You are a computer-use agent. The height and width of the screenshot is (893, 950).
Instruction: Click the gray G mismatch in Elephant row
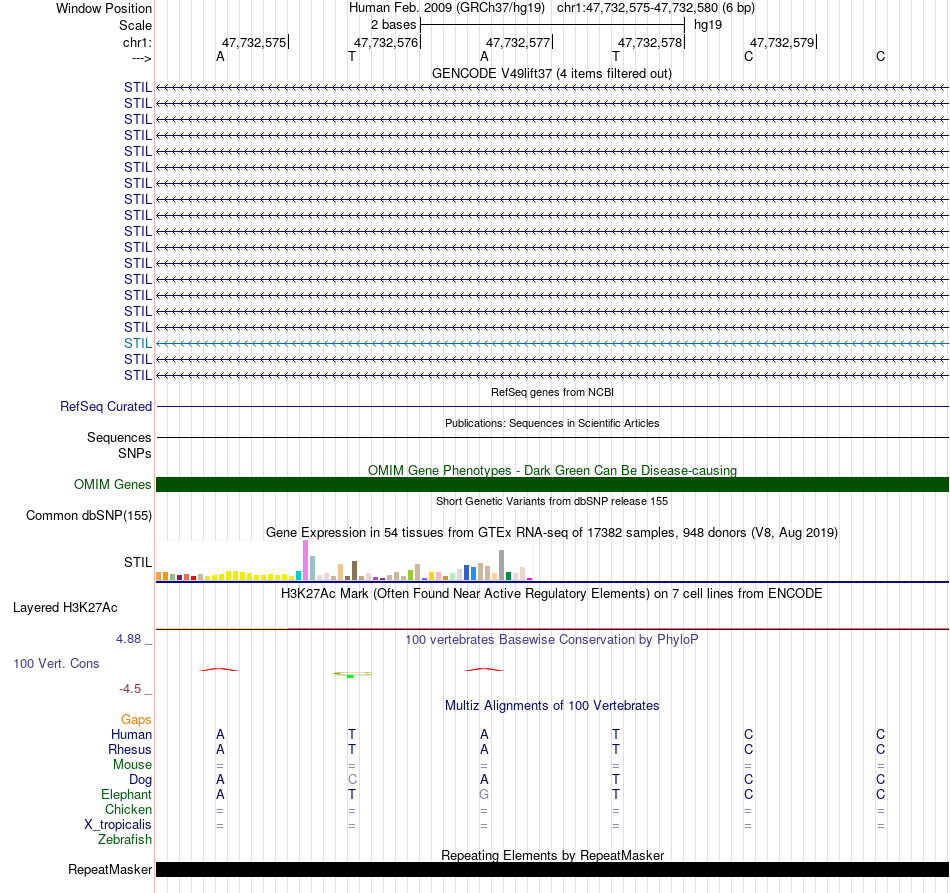pyautogui.click(x=484, y=794)
